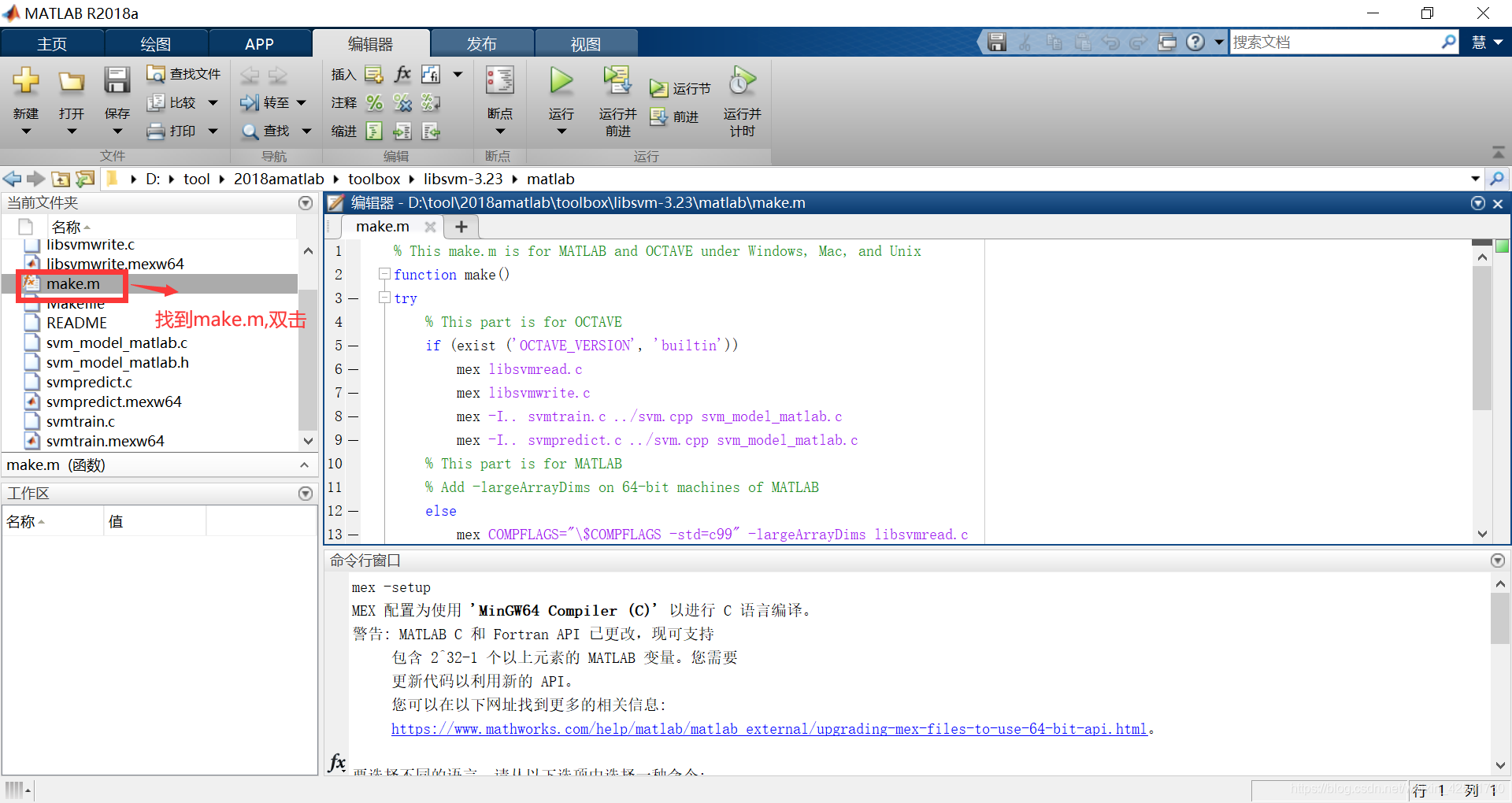Click the libsvm-3.23 breadcrumb in address bar

tap(463, 179)
